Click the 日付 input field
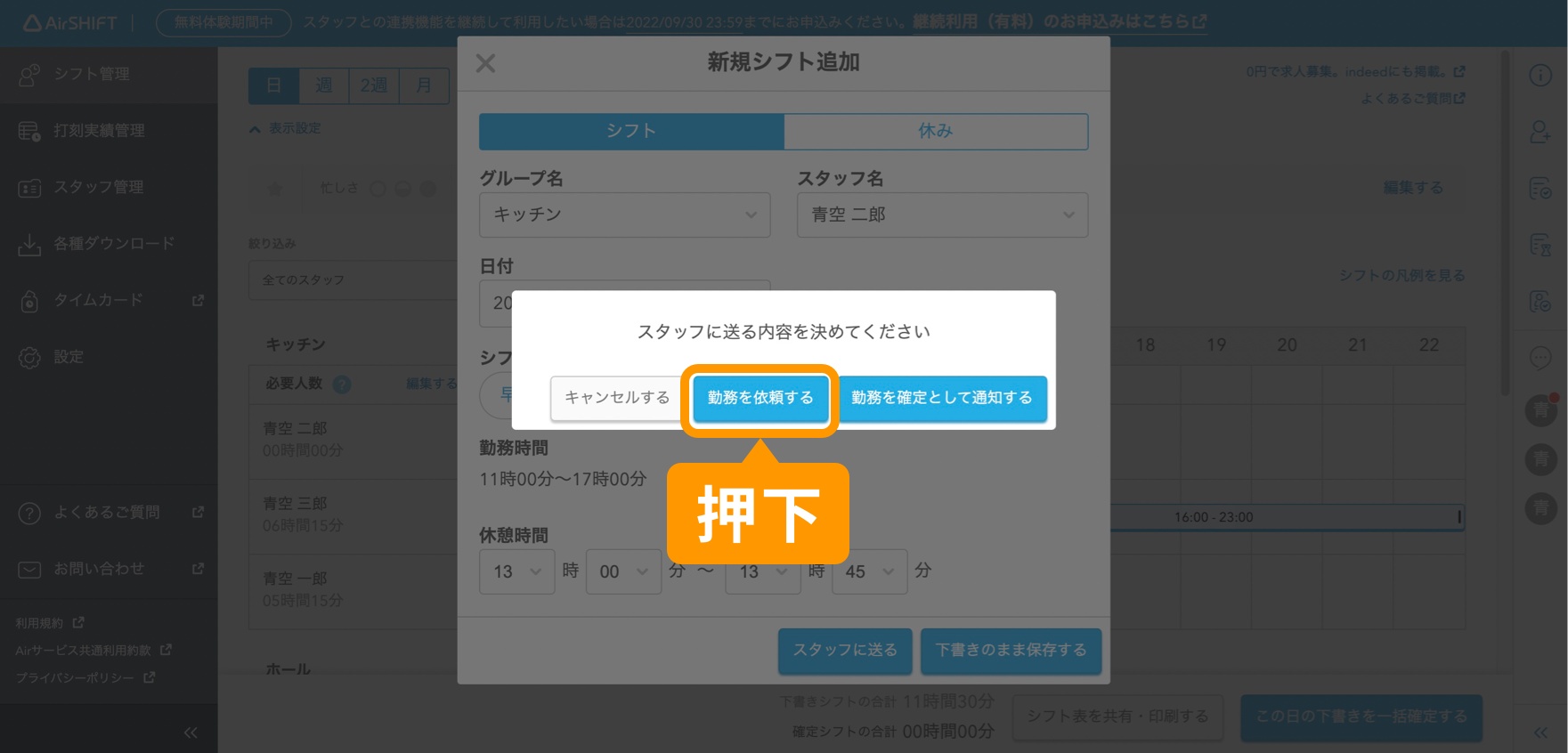The image size is (1568, 753). [624, 303]
